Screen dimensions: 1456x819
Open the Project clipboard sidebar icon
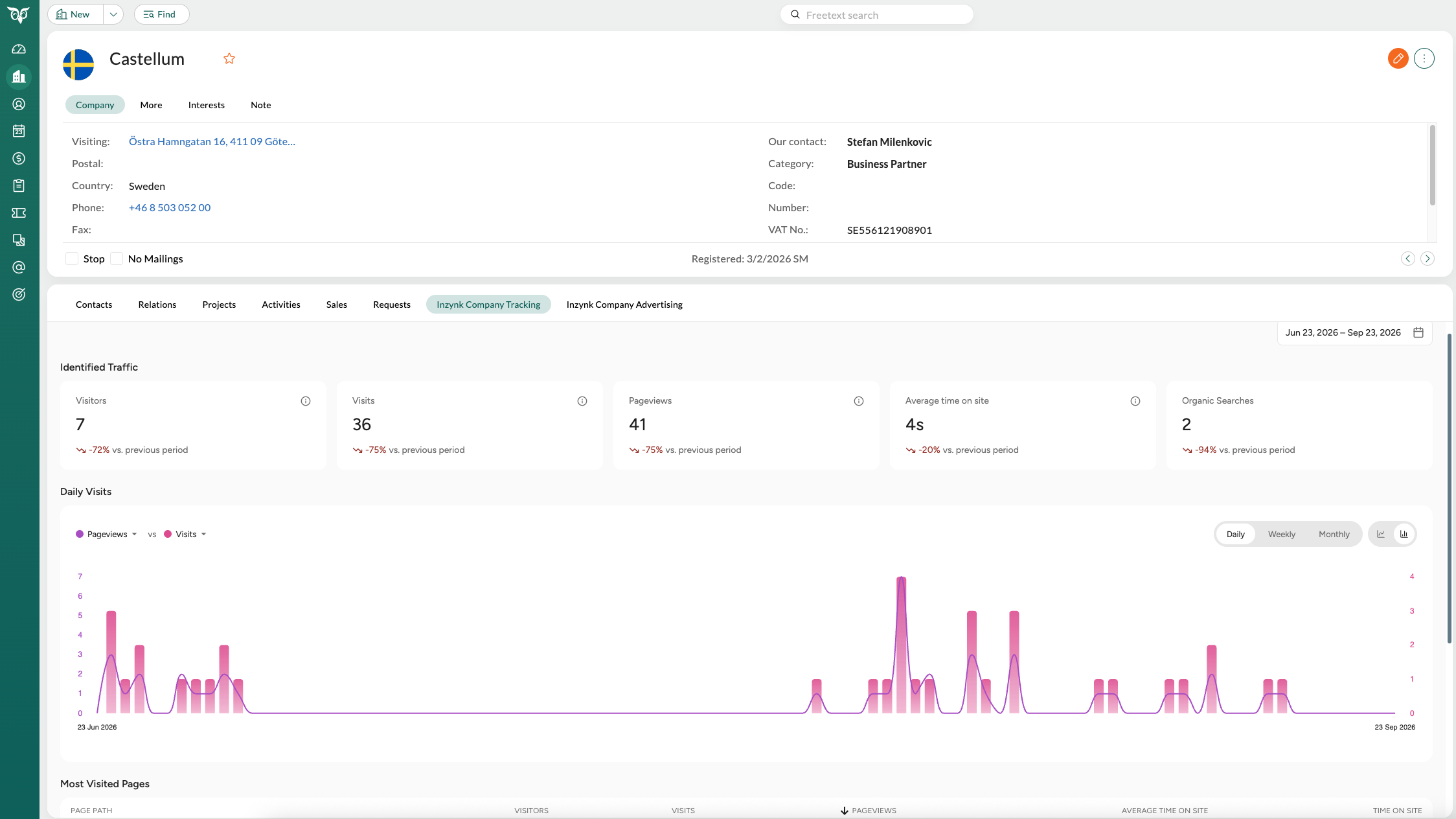coord(19,185)
